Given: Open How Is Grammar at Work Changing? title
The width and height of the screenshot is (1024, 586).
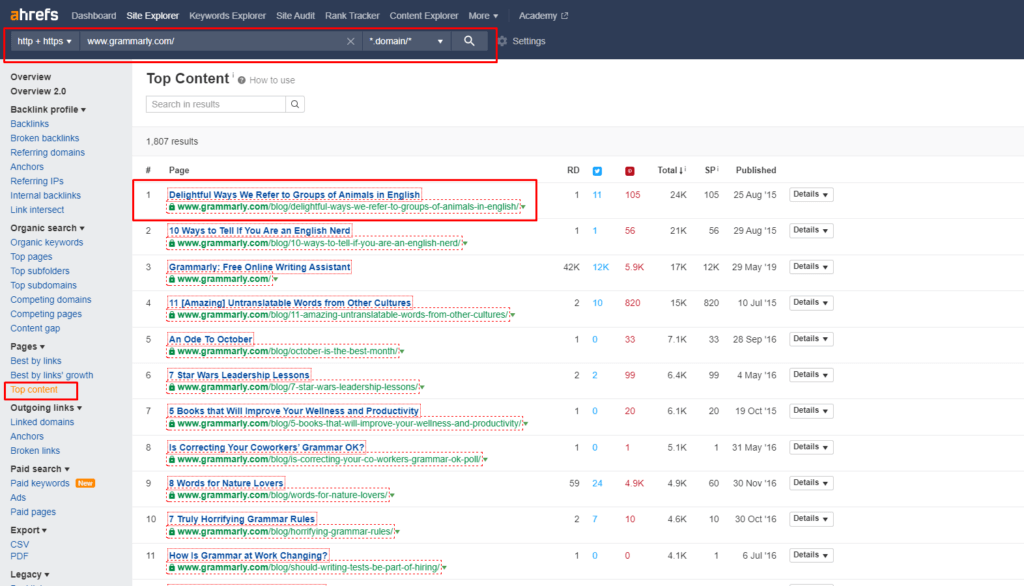Looking at the screenshot, I should pos(248,556).
